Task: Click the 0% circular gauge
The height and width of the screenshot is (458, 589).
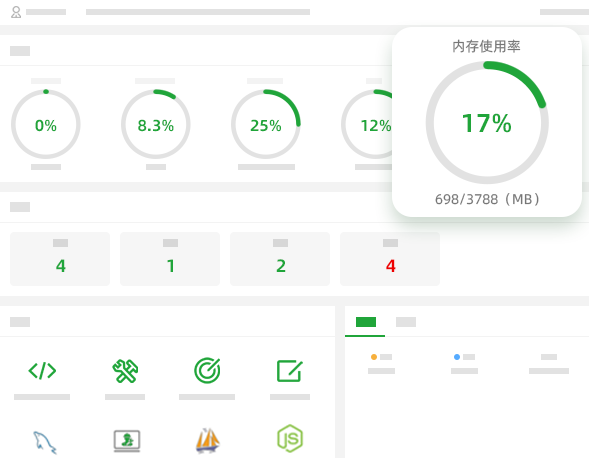Action: pos(46,124)
